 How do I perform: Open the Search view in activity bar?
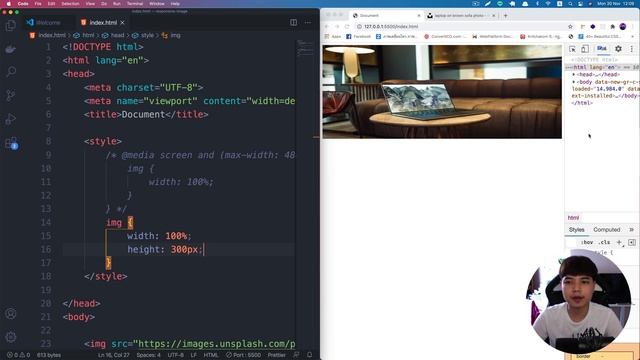tap(11, 72)
